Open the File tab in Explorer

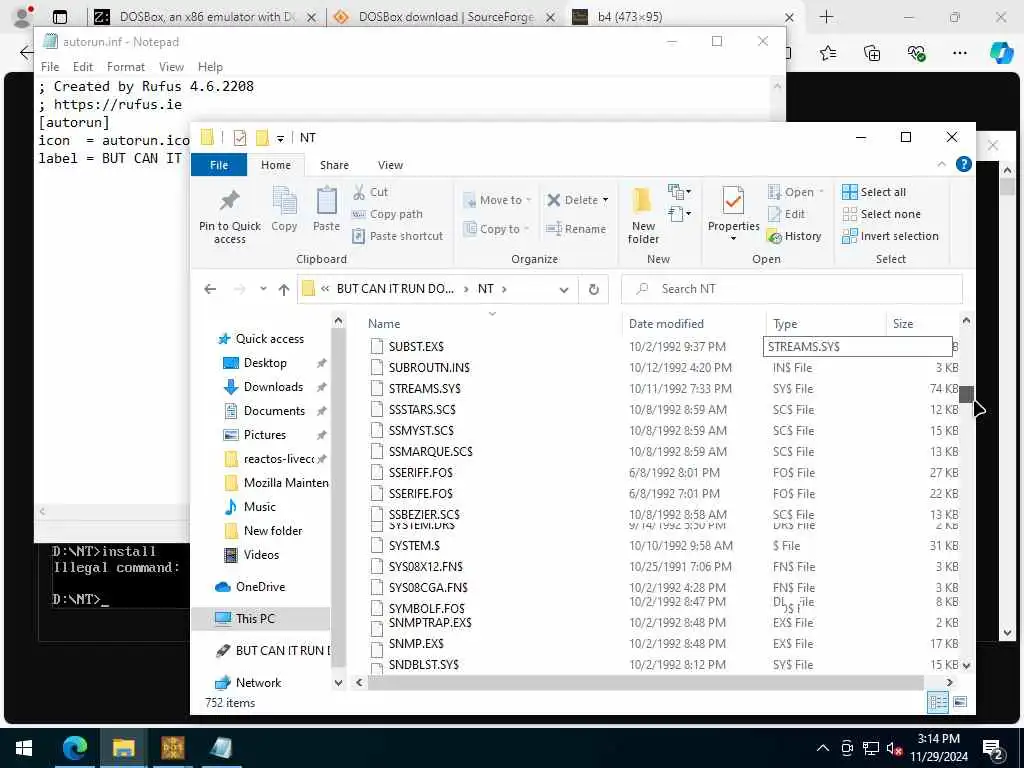[219, 165]
